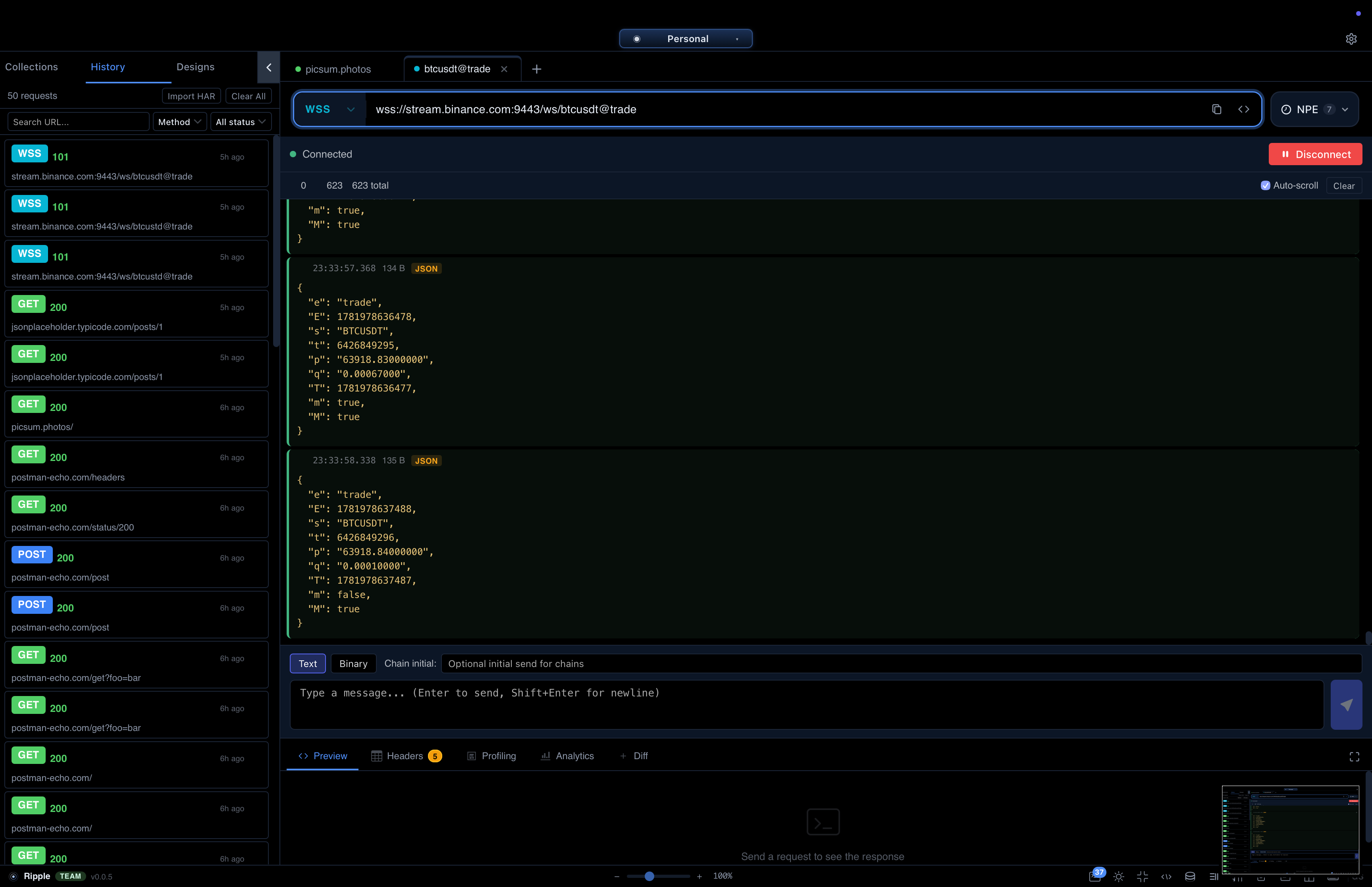Click the JSON badge on the 23:33:58.338 message

(x=426, y=461)
